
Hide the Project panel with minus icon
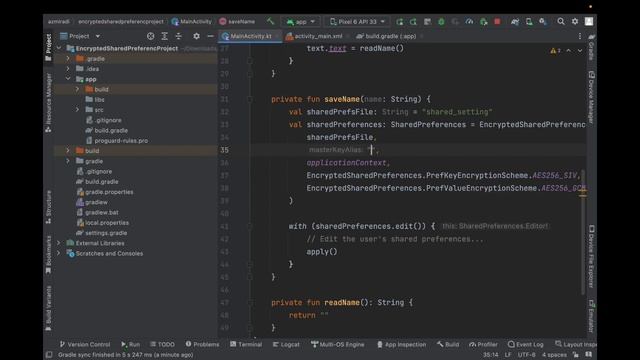pyautogui.click(x=210, y=36)
